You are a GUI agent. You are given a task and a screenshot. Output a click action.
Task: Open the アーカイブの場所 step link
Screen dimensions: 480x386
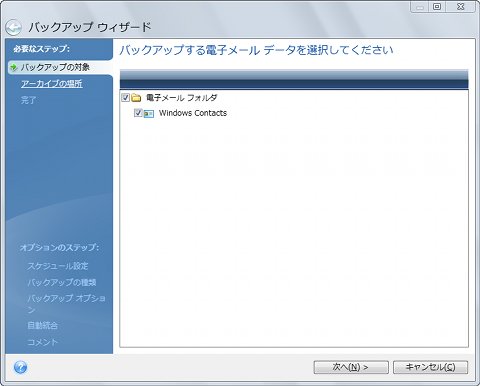[x=52, y=83]
